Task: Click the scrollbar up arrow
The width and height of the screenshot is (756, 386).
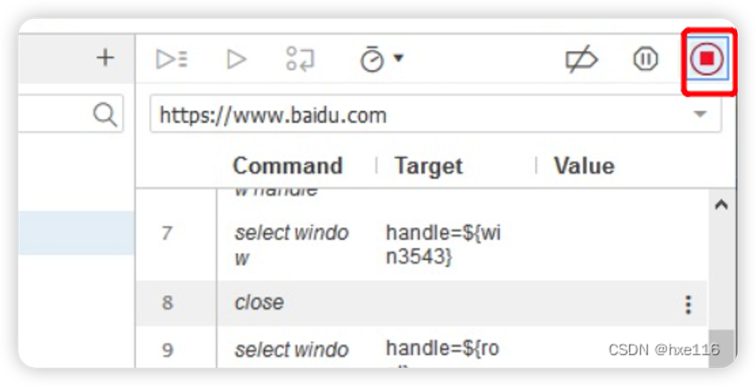Action: point(721,205)
